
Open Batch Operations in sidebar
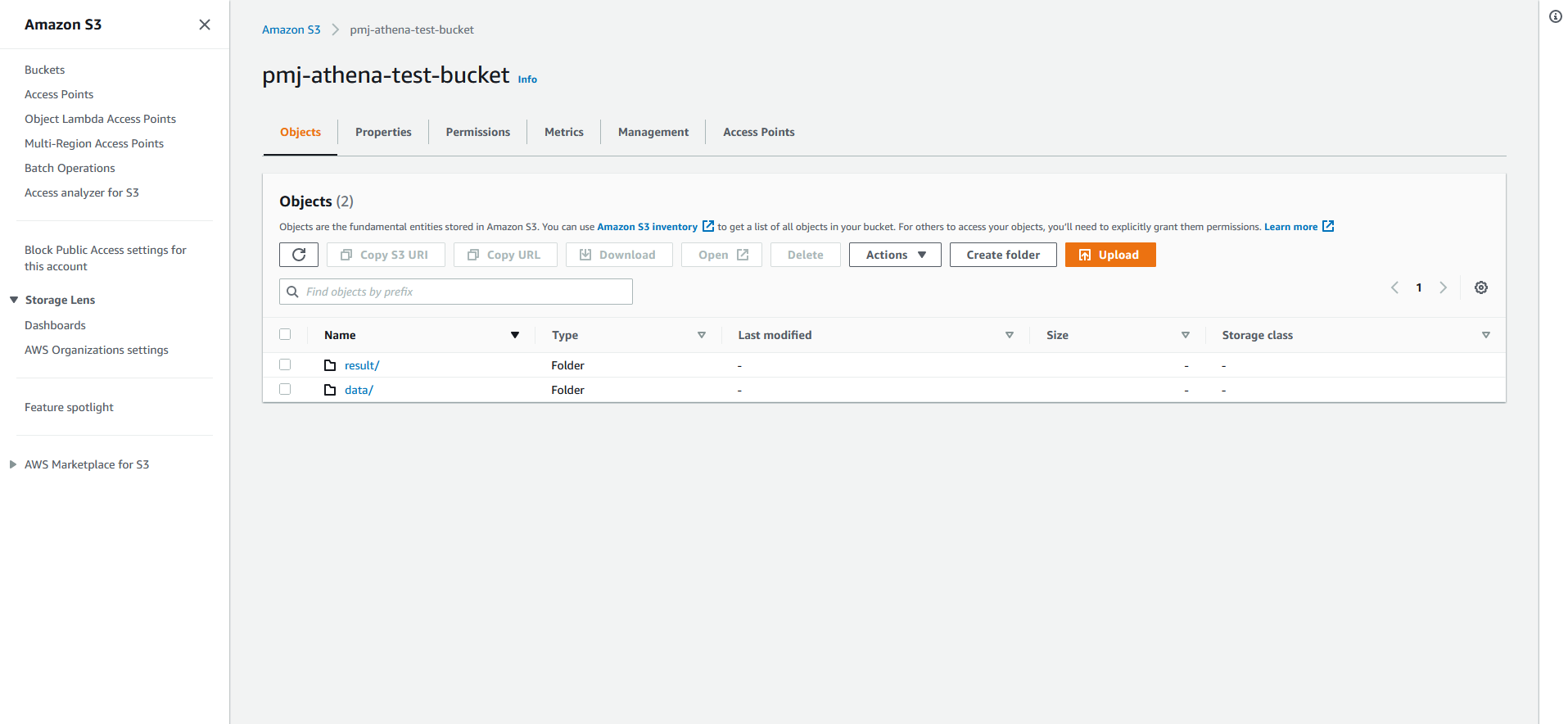point(70,168)
